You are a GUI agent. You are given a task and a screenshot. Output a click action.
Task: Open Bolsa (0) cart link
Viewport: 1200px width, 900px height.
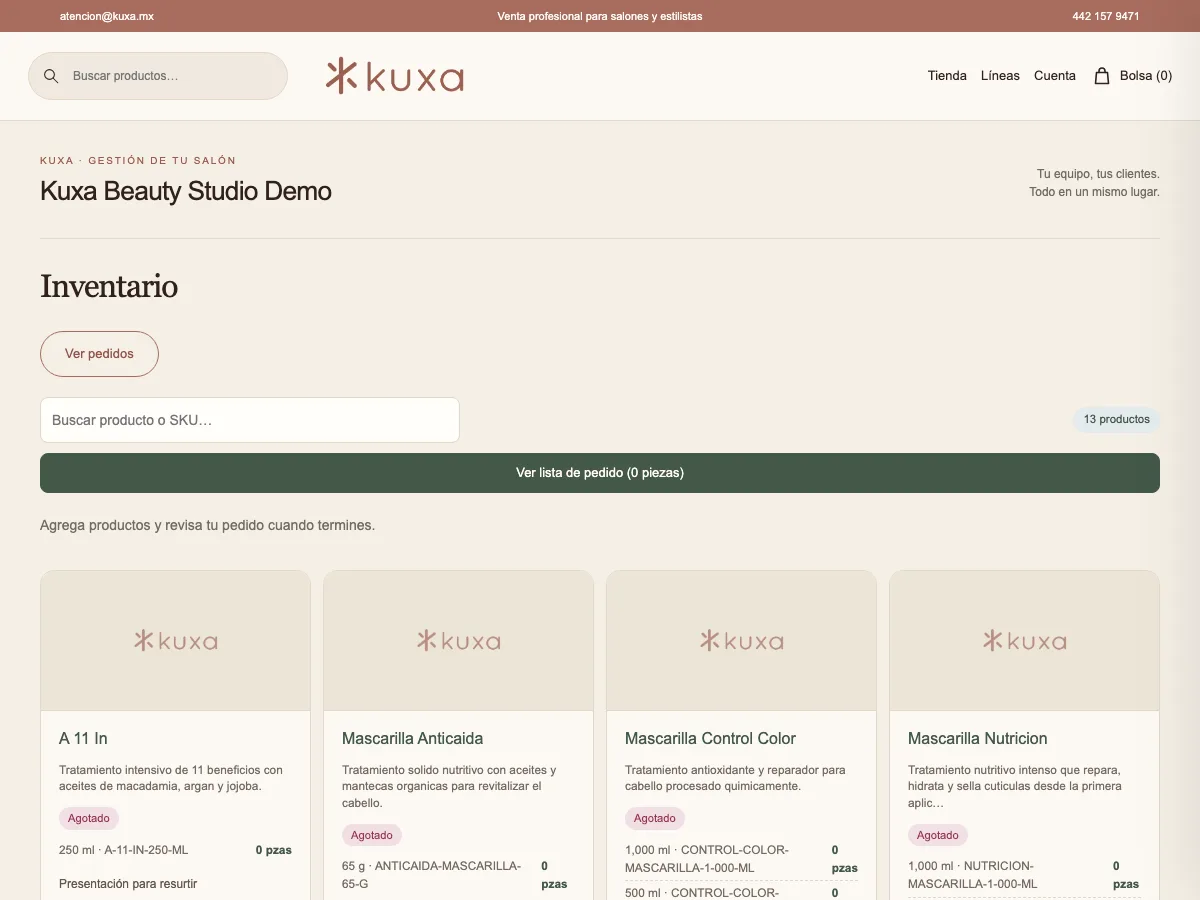click(1133, 76)
